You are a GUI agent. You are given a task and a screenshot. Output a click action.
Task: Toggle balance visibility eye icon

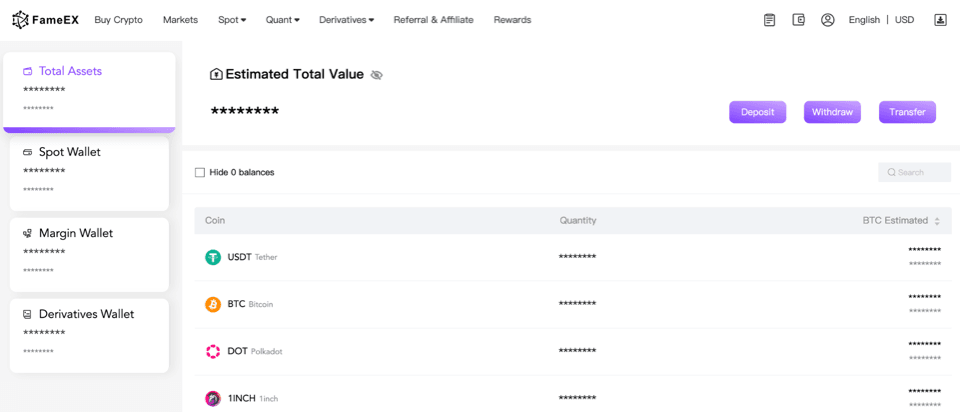coord(377,75)
